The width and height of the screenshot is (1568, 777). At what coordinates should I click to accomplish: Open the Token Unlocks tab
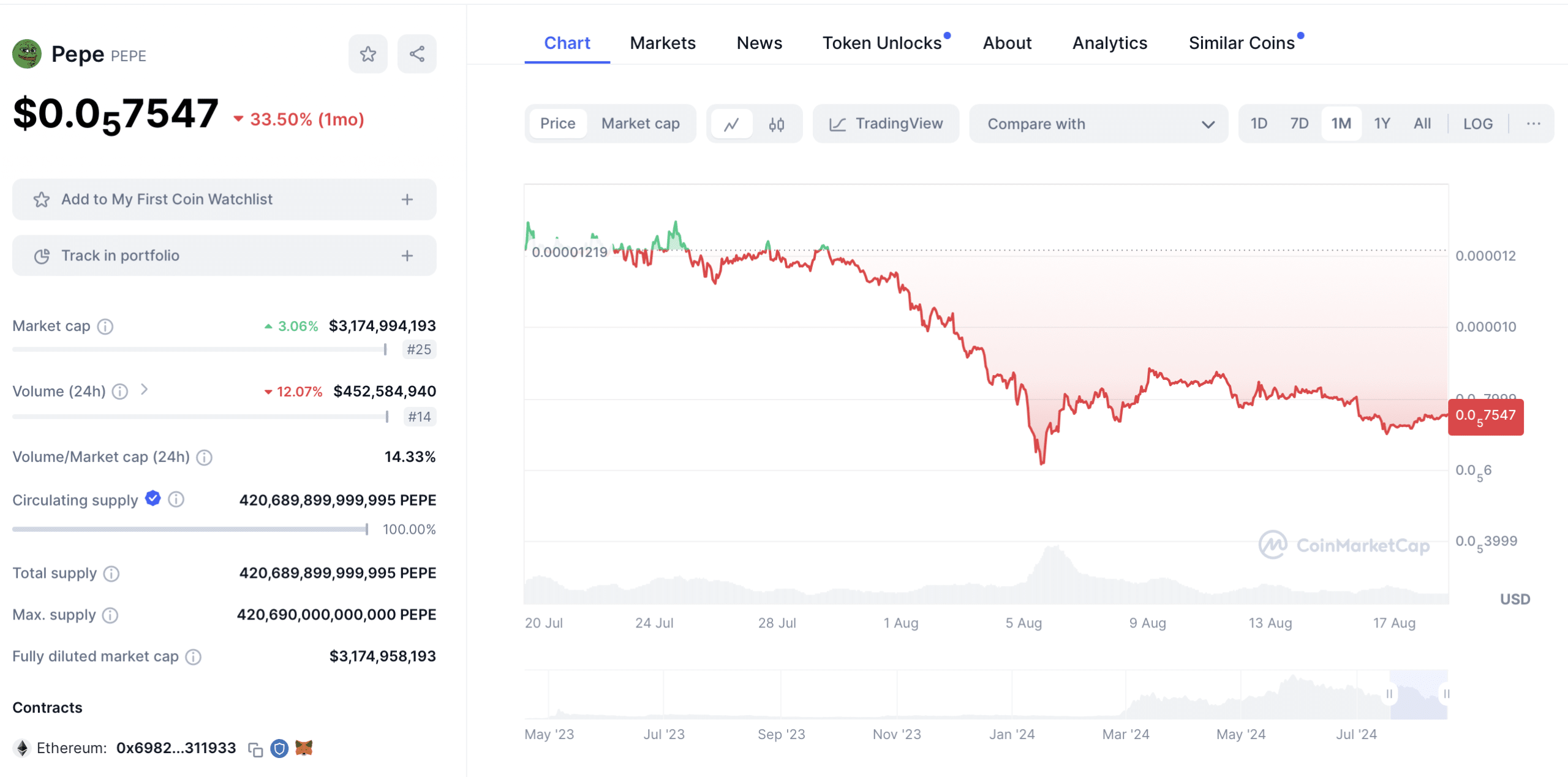[882, 43]
